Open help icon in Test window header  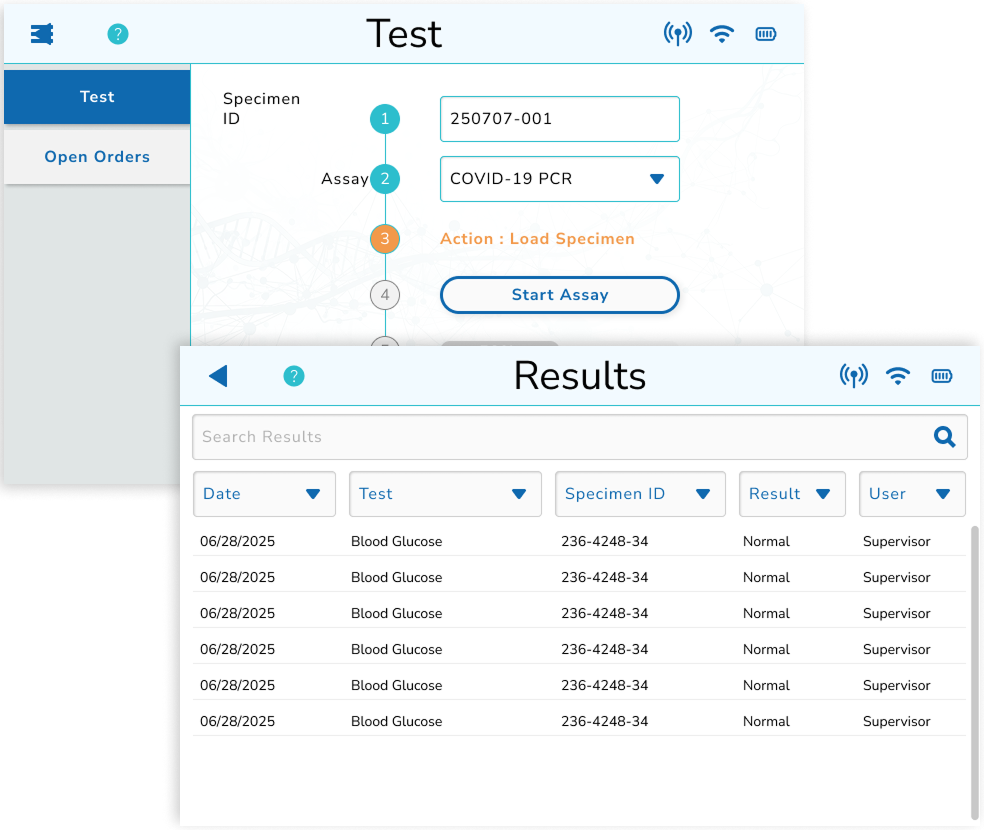pyautogui.click(x=118, y=34)
